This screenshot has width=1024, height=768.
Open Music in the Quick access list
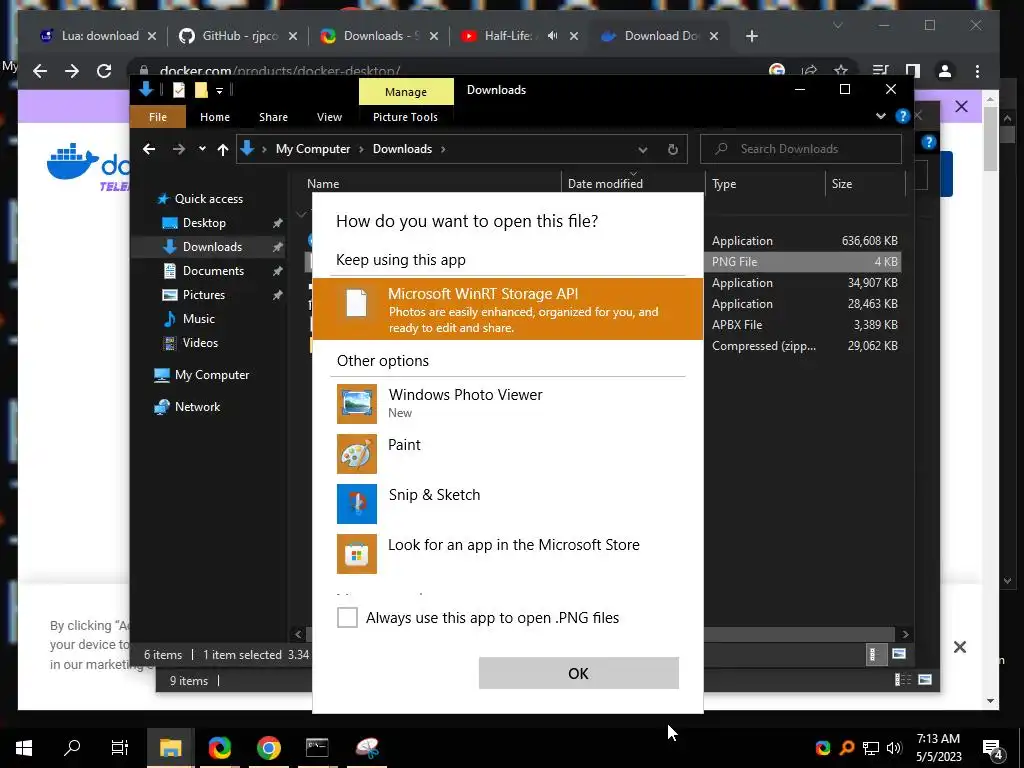199,319
